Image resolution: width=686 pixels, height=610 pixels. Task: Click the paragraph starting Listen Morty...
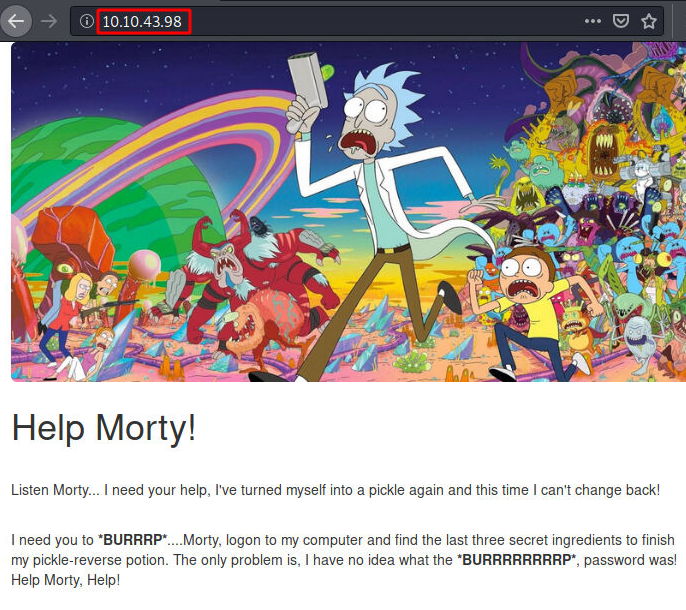(336, 490)
